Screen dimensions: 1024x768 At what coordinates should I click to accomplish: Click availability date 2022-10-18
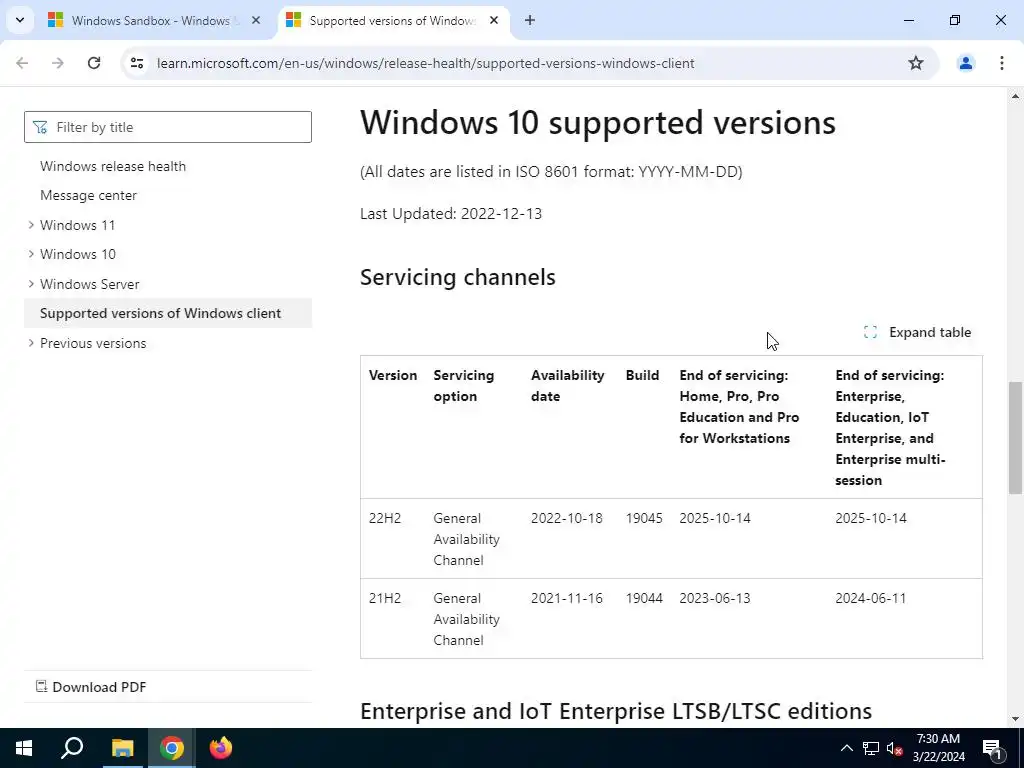click(x=567, y=519)
